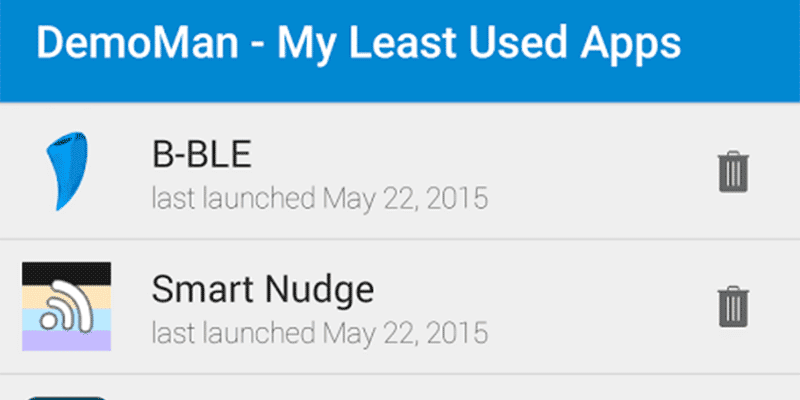Click Smart Nudge's last launched date text
The height and width of the screenshot is (400, 800).
click(x=319, y=332)
